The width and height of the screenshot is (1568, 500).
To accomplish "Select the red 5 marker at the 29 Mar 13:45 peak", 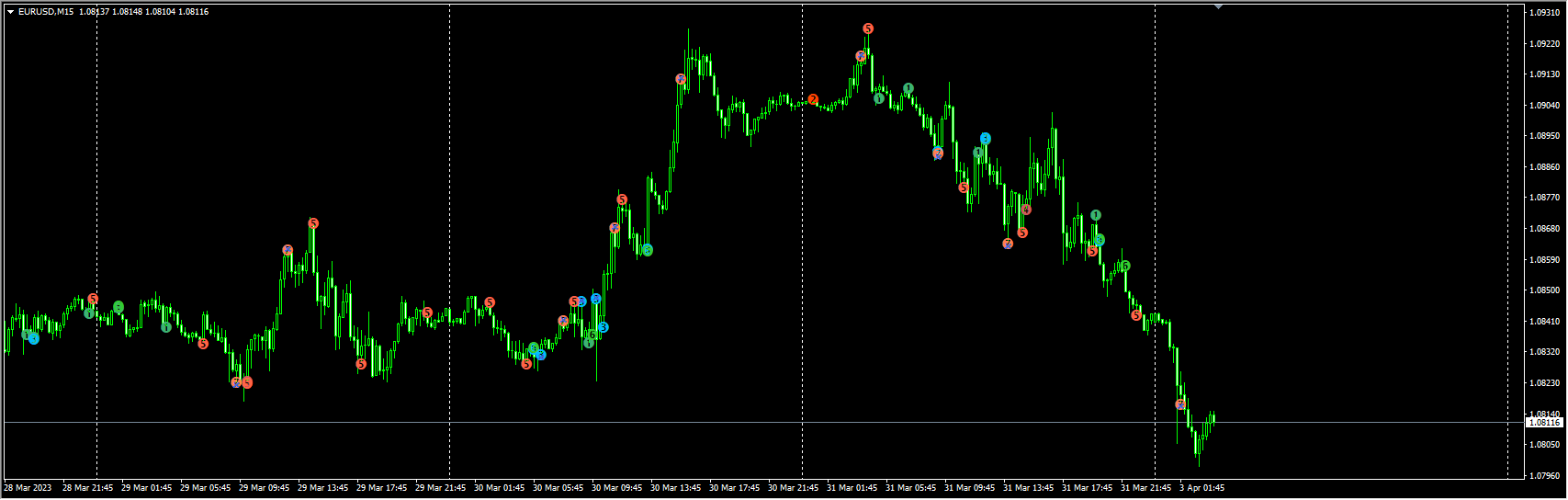I will [x=313, y=223].
